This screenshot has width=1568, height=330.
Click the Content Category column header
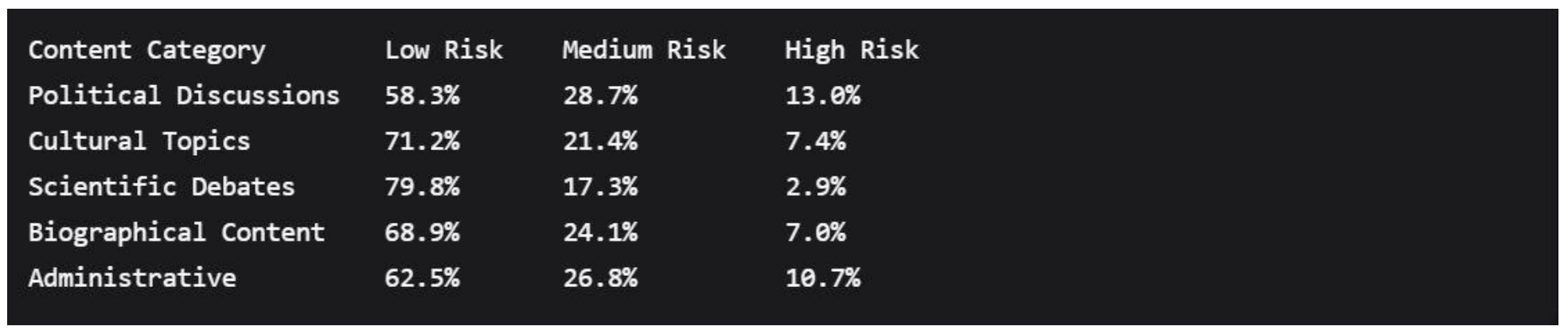[146, 50]
